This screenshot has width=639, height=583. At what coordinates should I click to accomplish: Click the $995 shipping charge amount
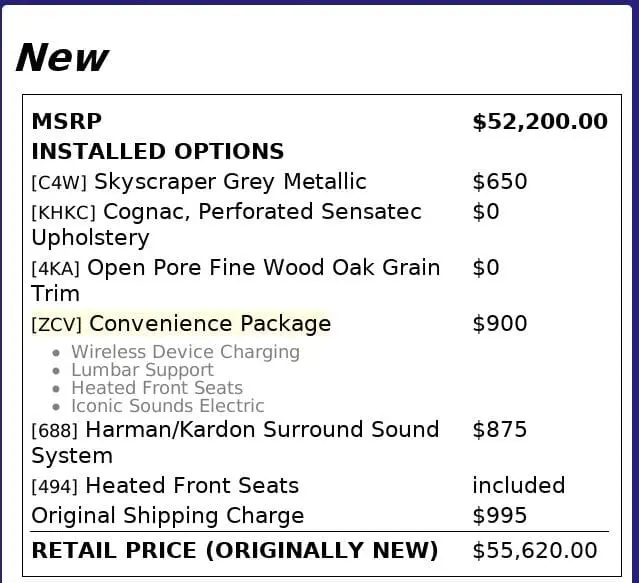[x=499, y=516]
